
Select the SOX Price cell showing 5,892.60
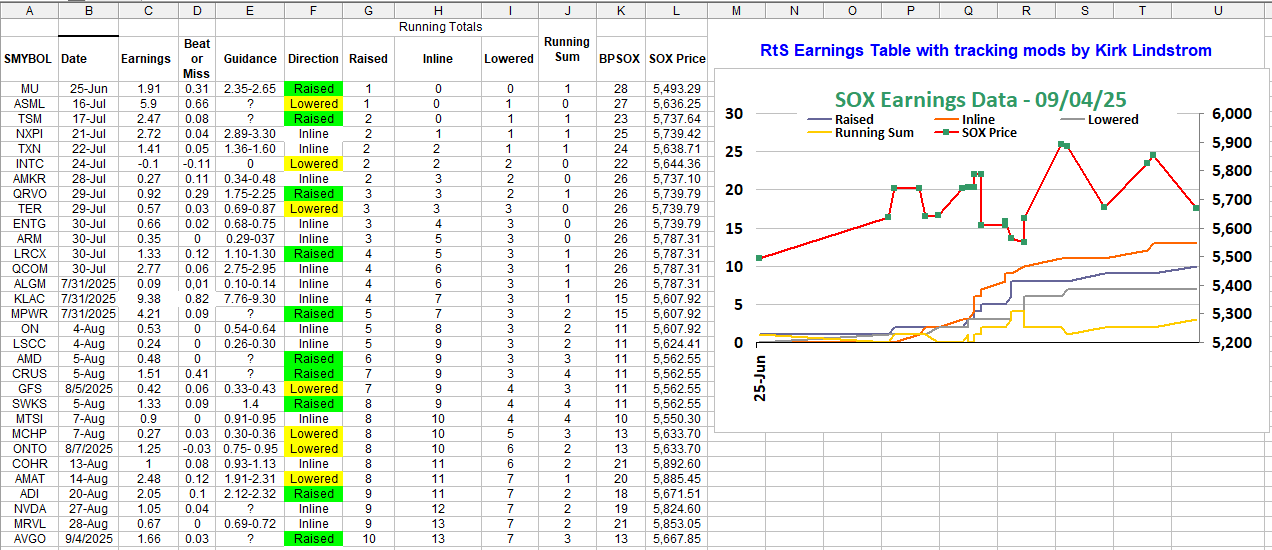click(677, 464)
